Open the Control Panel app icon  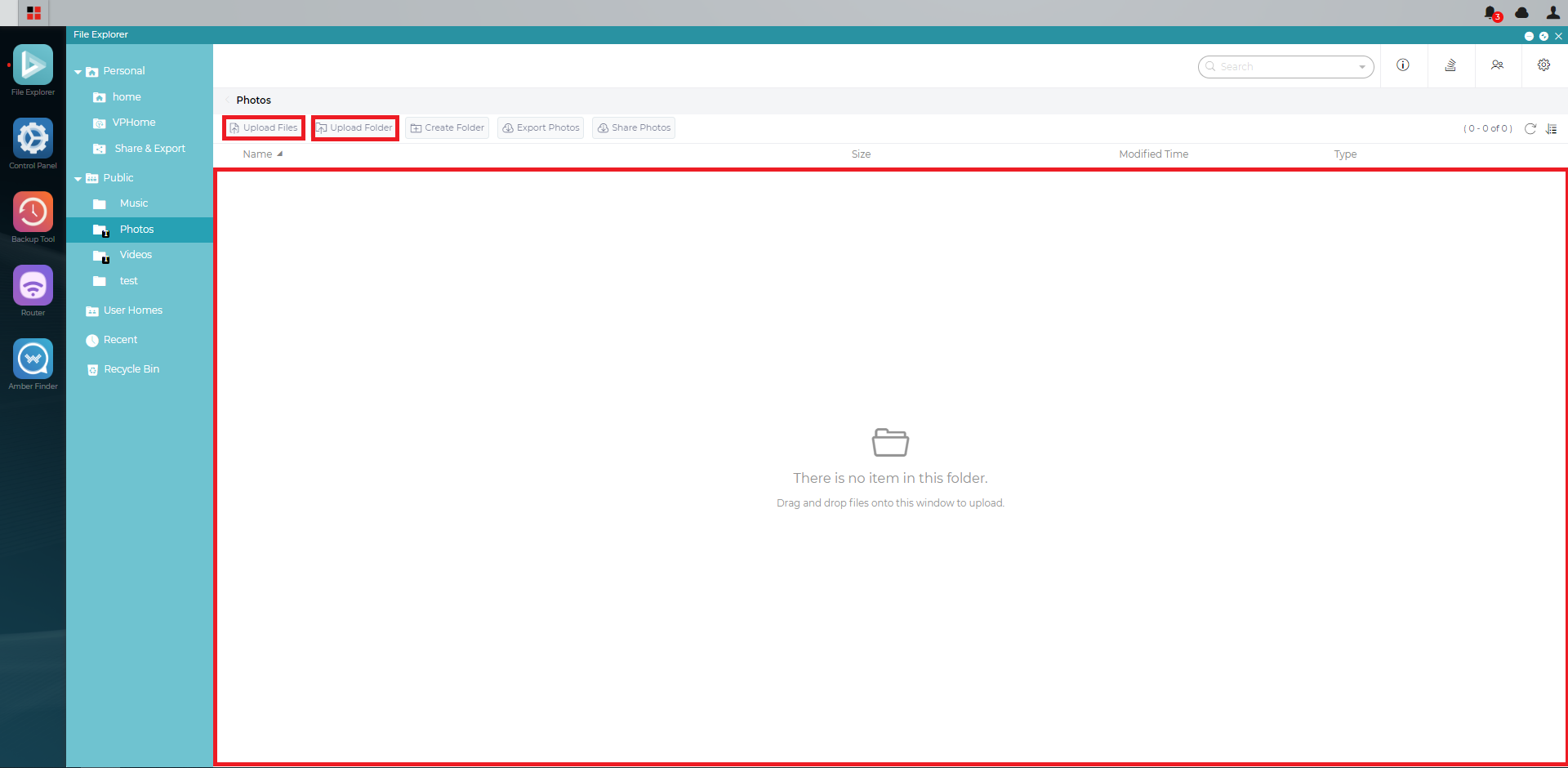pyautogui.click(x=33, y=138)
